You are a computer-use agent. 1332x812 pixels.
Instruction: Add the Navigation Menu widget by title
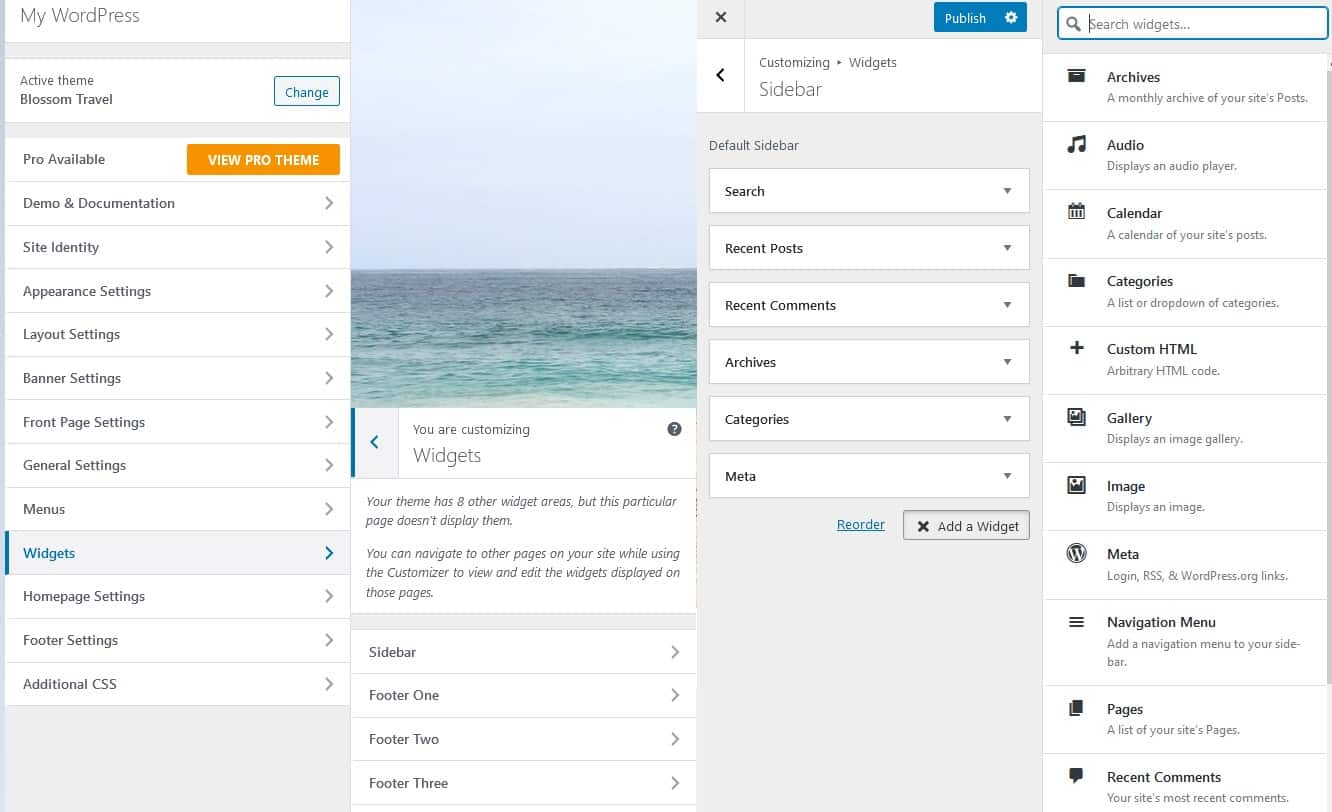(1161, 622)
